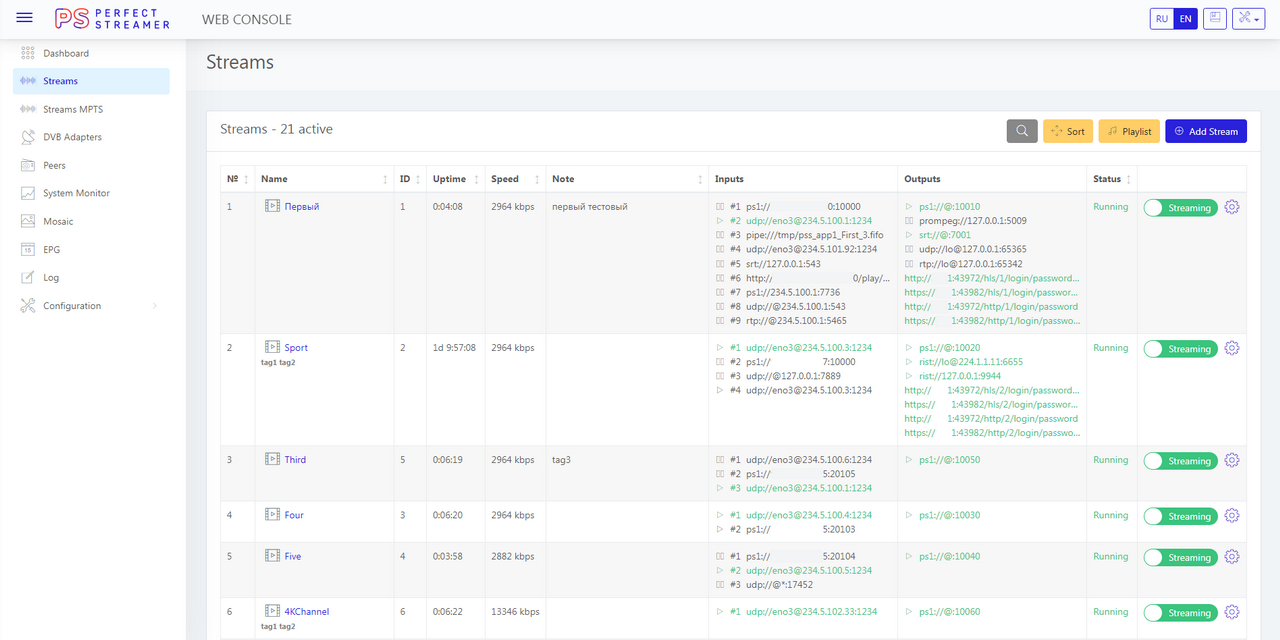Click the Mosaic sidebar icon
Image resolution: width=1280 pixels, height=640 pixels.
[28, 221]
